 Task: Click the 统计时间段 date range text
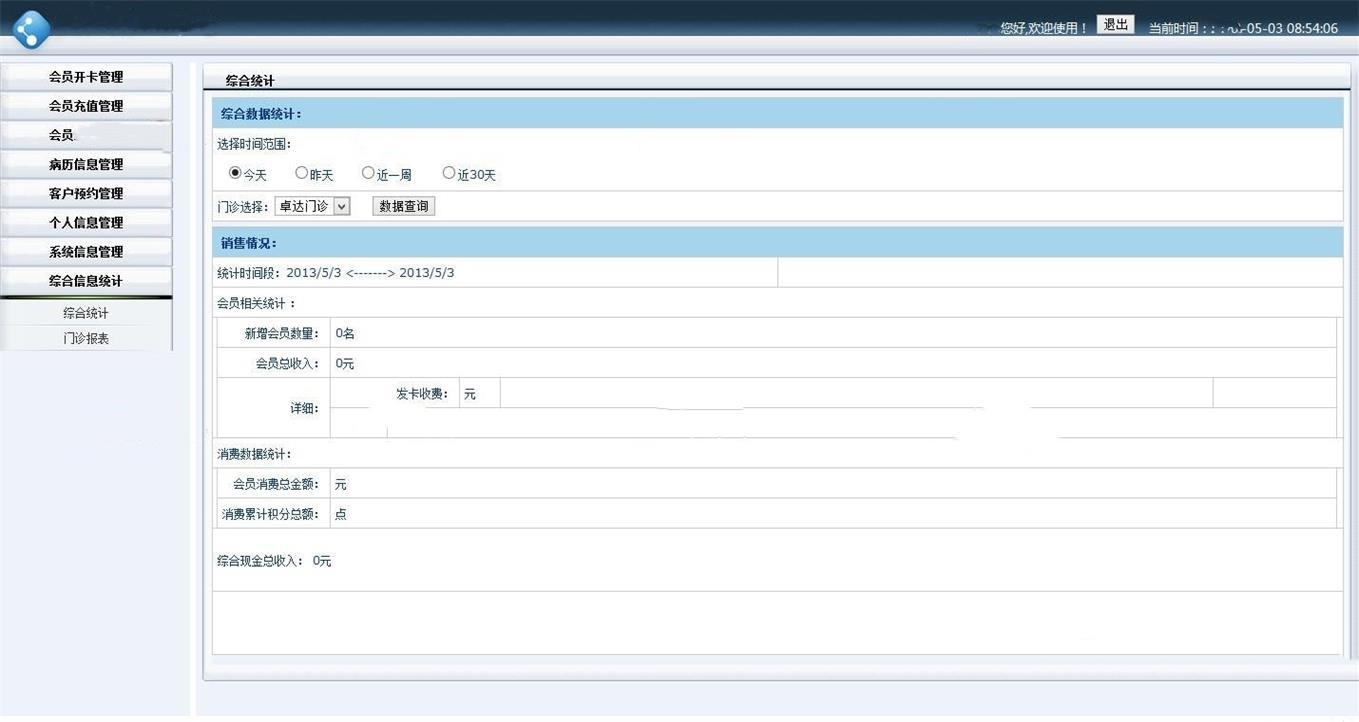pyautogui.click(x=336, y=273)
